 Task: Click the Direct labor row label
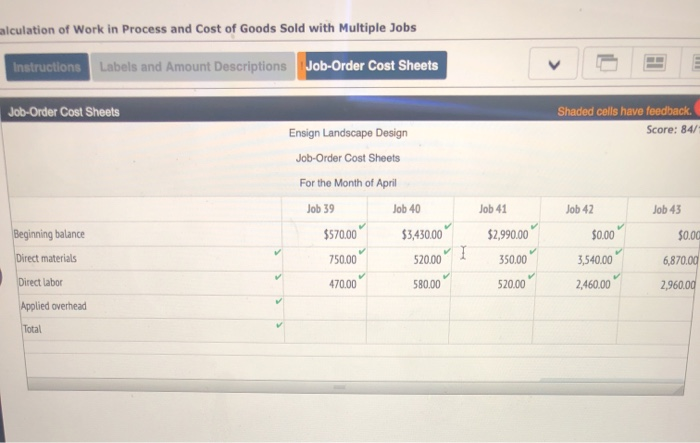click(40, 282)
